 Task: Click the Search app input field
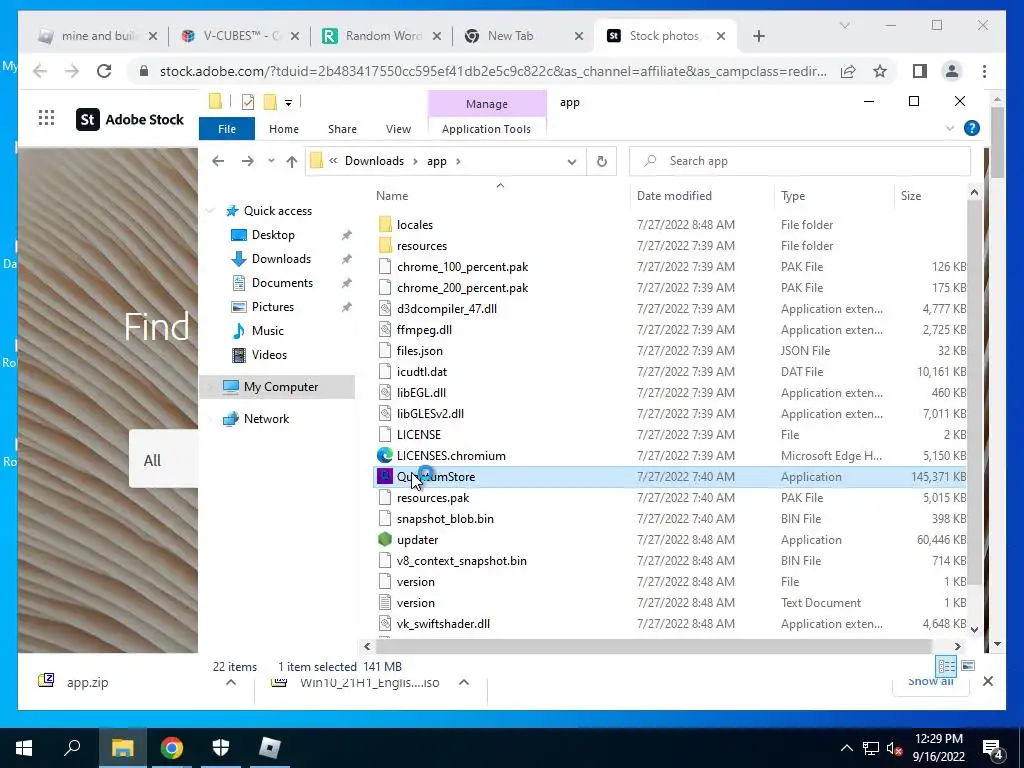tap(800, 161)
